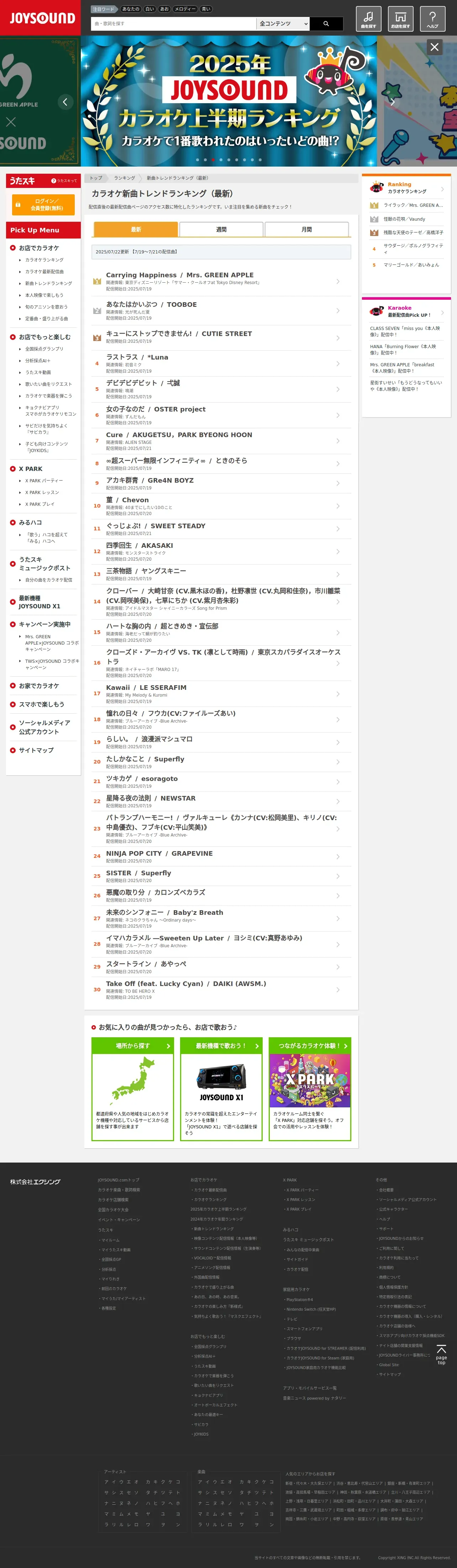Open the お店を探す store icon
This screenshot has width=457, height=1568.
pyautogui.click(x=400, y=18)
